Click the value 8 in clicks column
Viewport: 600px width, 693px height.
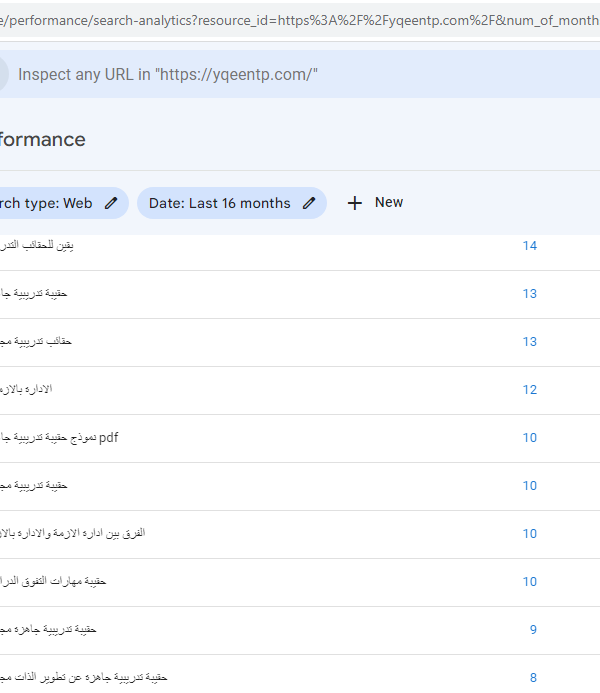pyautogui.click(x=533, y=678)
